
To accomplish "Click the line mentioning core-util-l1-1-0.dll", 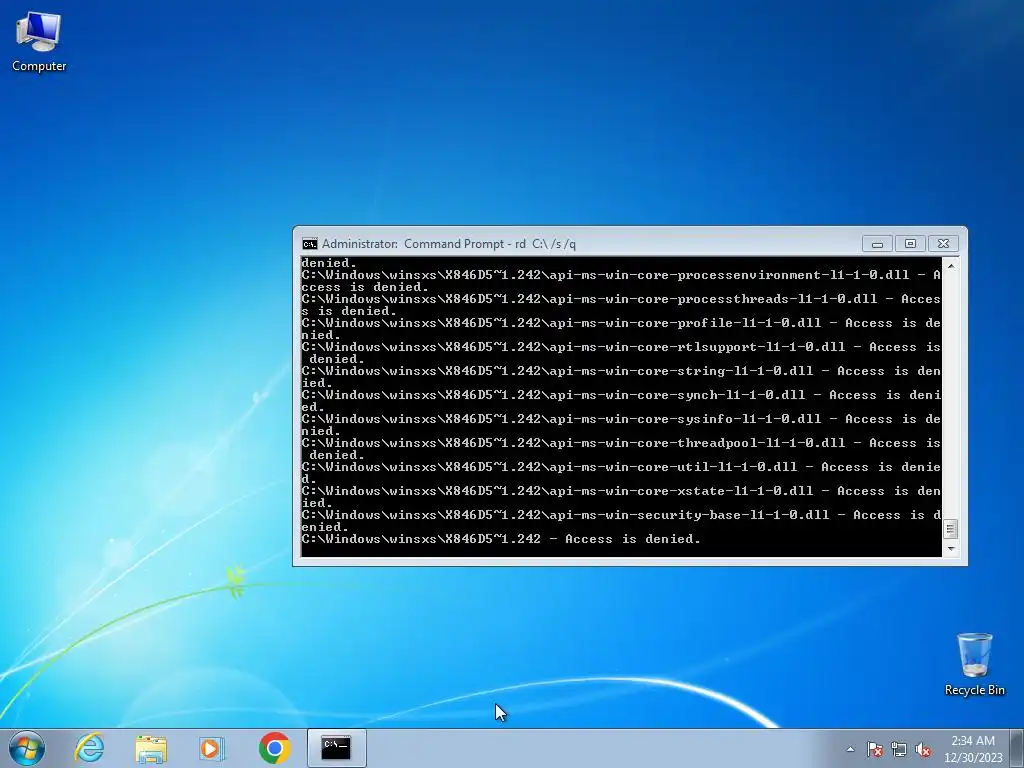I will 621,473.
